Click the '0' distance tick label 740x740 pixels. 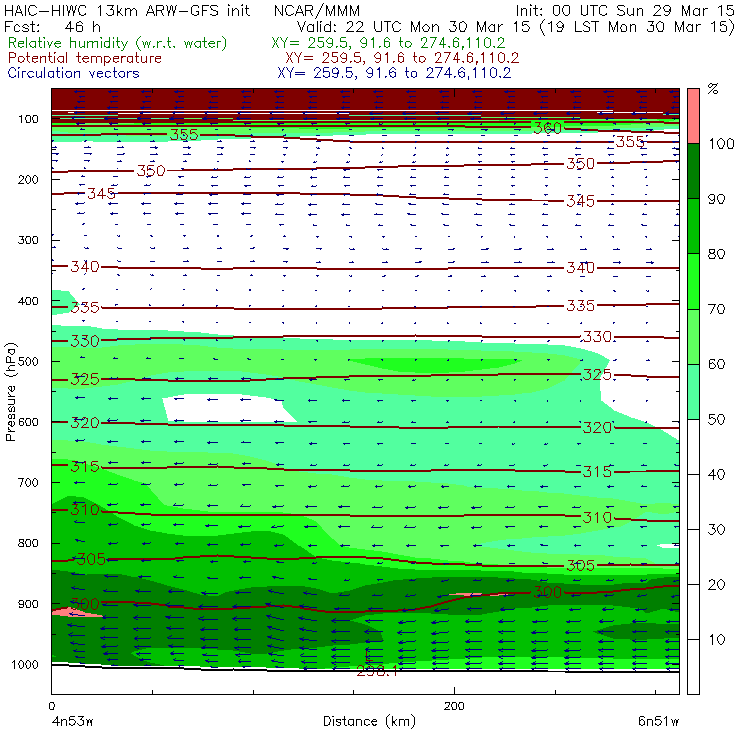(51, 706)
